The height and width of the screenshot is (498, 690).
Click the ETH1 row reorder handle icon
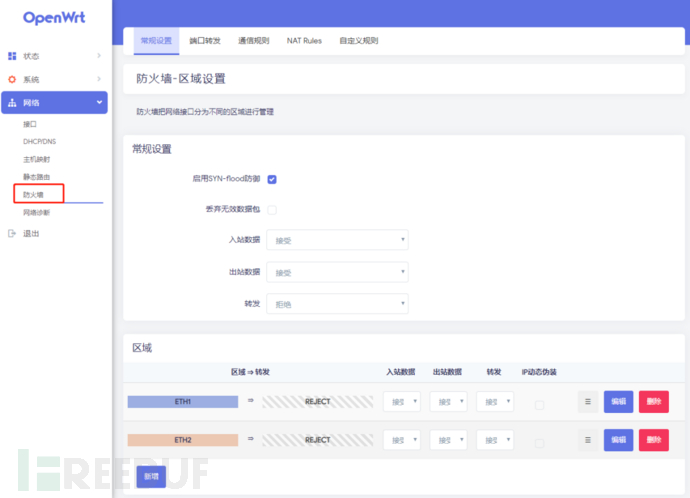tap(588, 402)
